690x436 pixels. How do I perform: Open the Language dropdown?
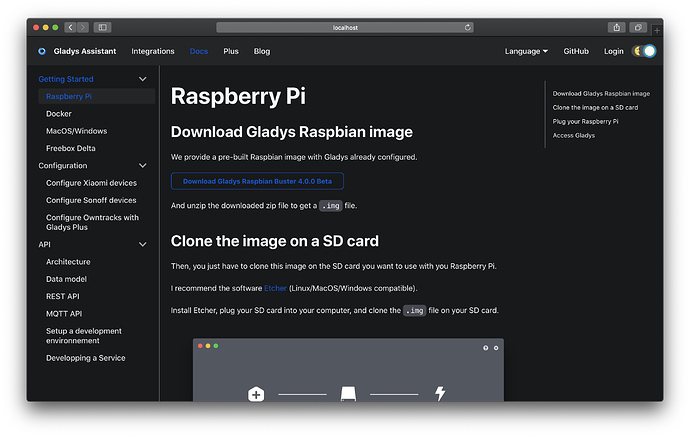click(526, 51)
